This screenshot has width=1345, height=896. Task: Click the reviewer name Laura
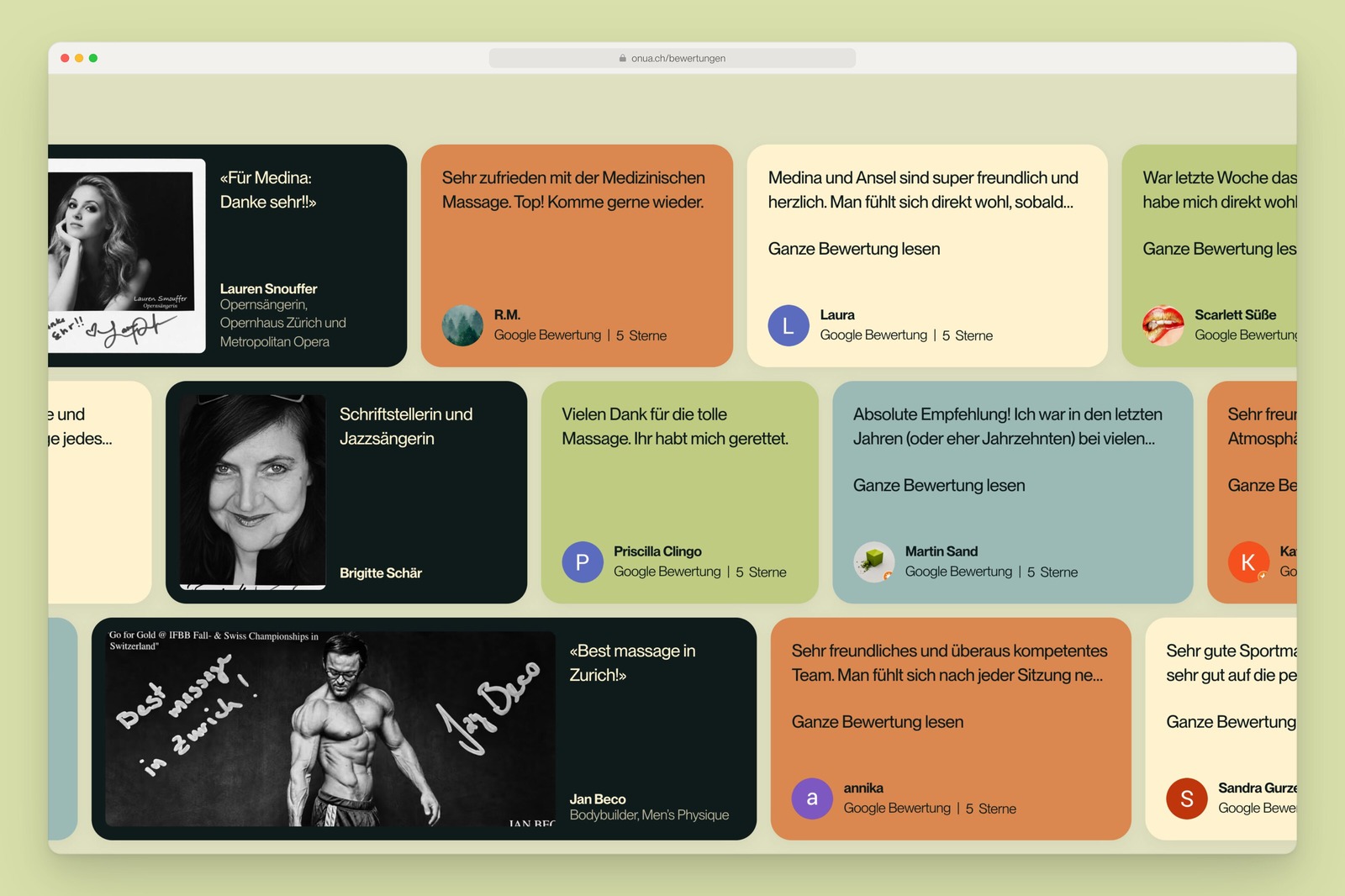click(837, 315)
